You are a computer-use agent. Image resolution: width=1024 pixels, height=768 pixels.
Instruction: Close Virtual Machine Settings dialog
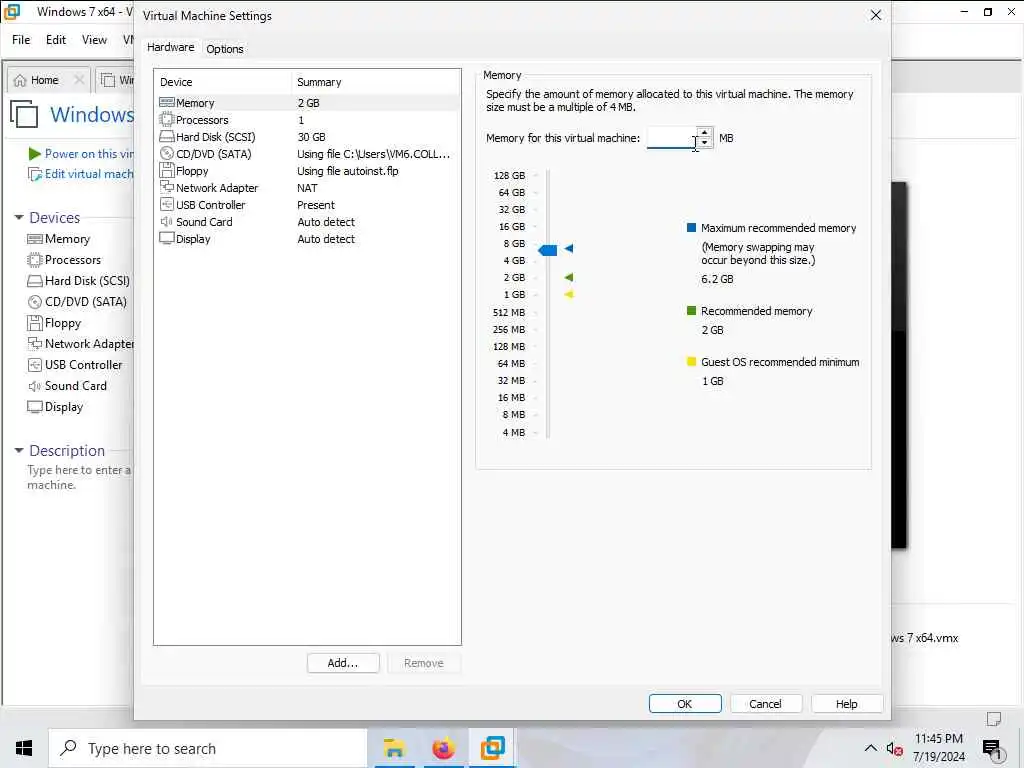click(x=876, y=15)
